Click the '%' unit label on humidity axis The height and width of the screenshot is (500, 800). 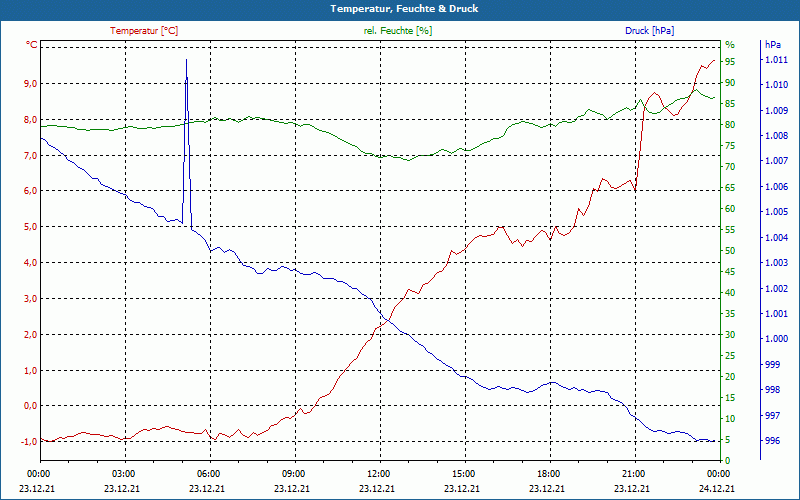pyautogui.click(x=730, y=45)
